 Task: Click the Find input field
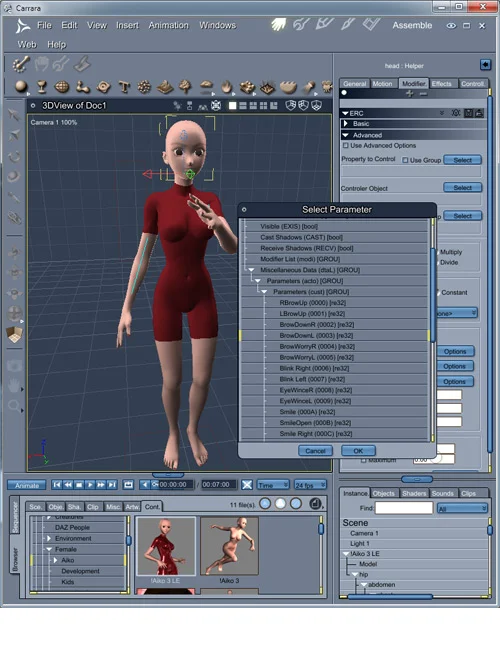click(403, 508)
